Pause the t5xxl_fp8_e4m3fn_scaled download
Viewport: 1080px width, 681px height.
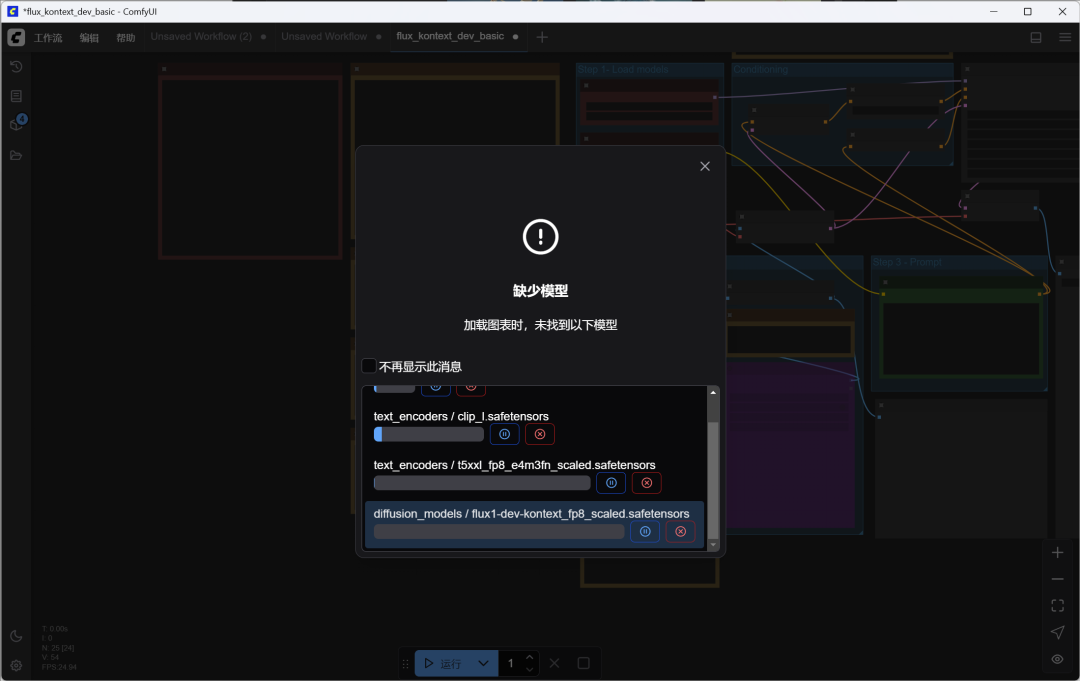click(x=611, y=483)
